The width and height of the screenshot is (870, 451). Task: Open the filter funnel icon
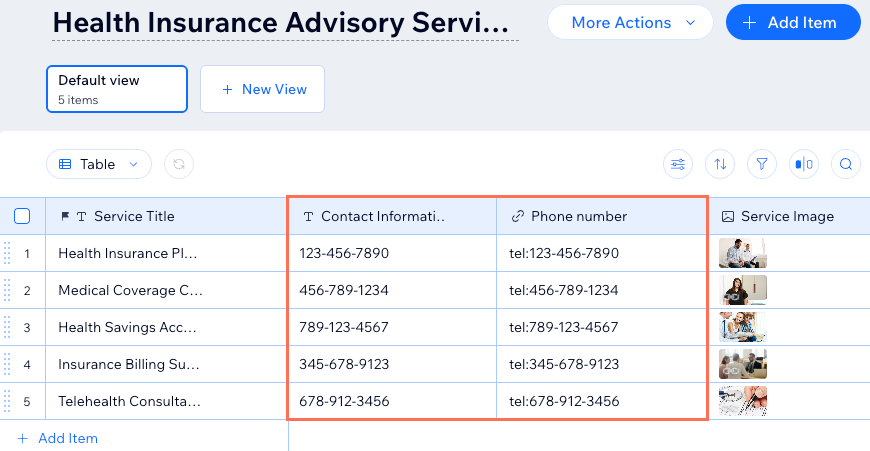tap(762, 164)
